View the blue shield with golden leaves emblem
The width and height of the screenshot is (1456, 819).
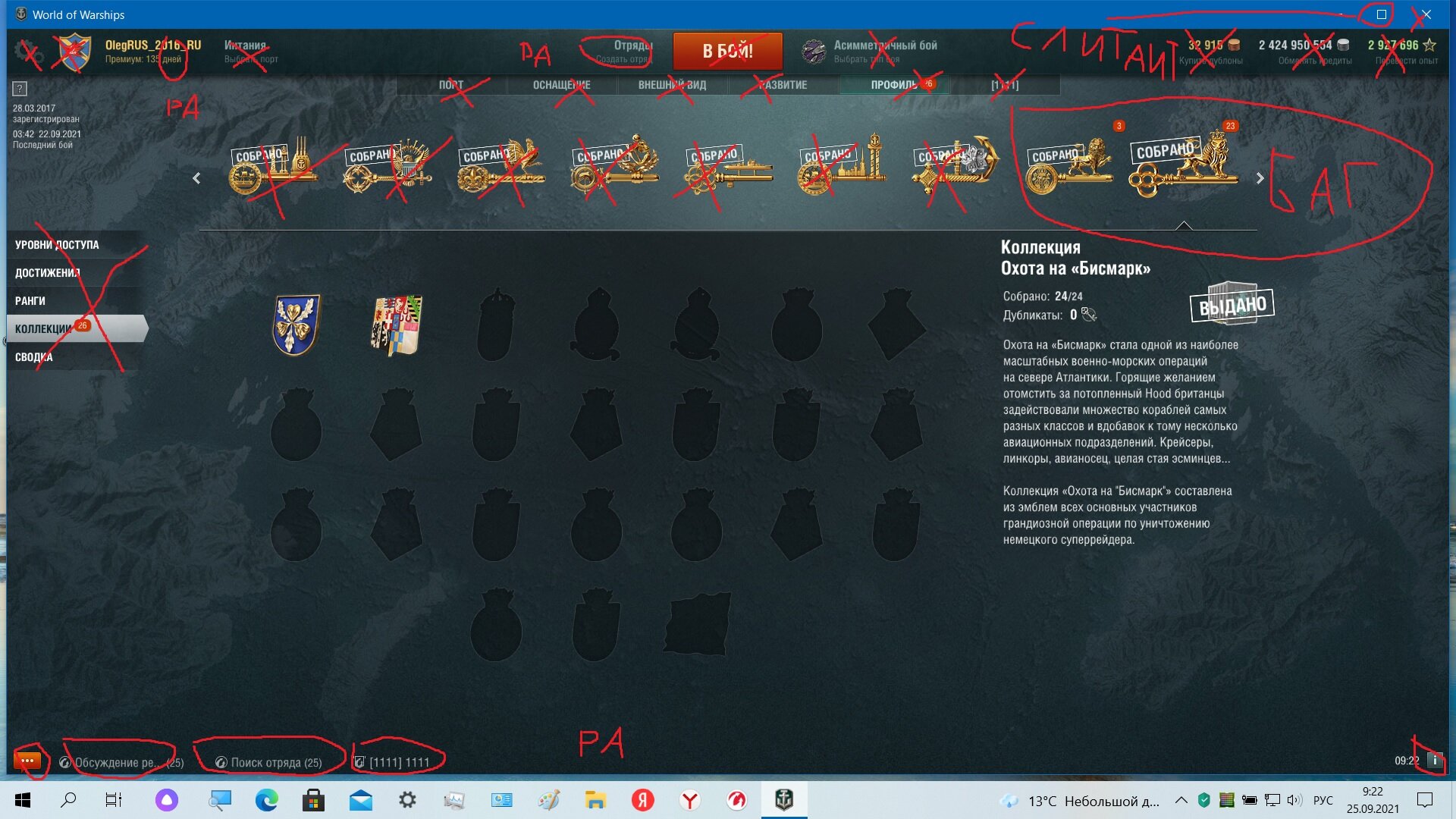297,325
